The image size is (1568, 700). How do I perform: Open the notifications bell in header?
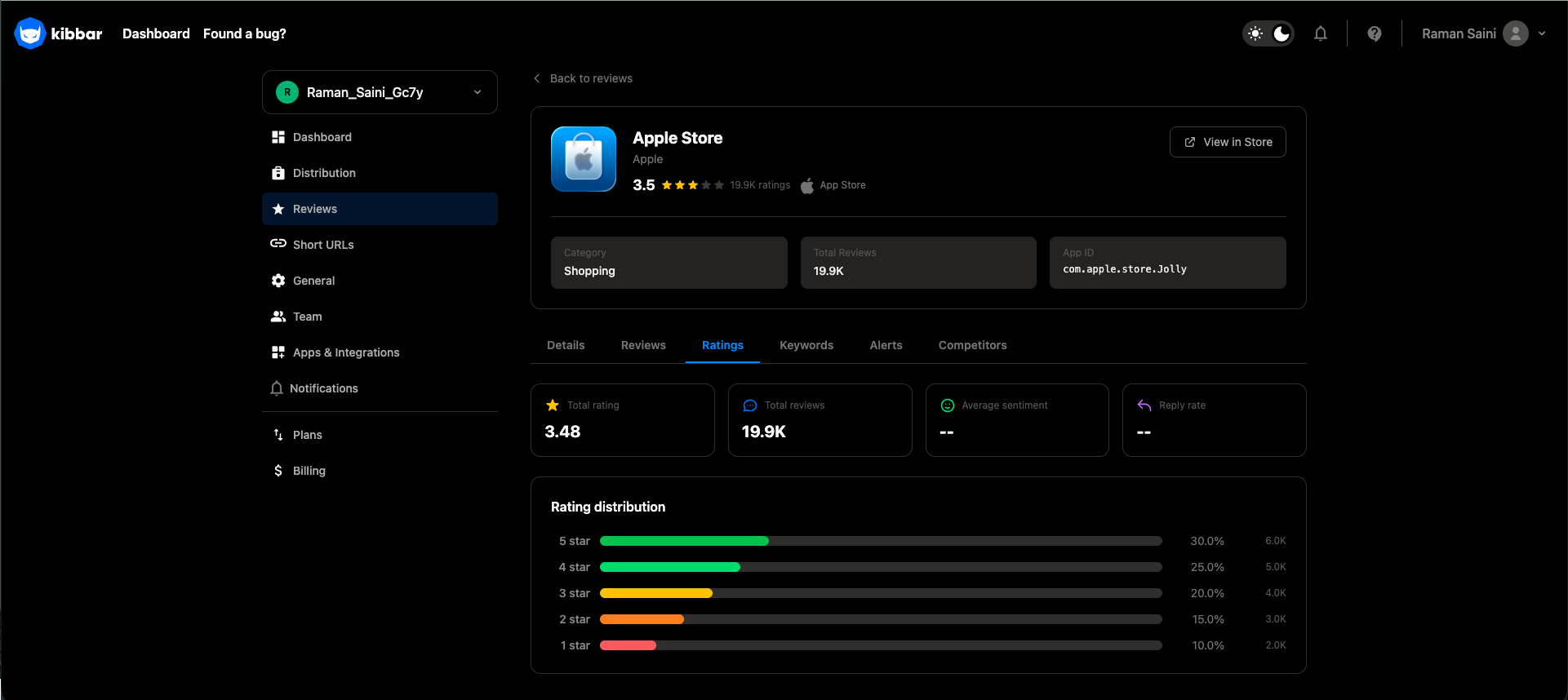(x=1320, y=33)
